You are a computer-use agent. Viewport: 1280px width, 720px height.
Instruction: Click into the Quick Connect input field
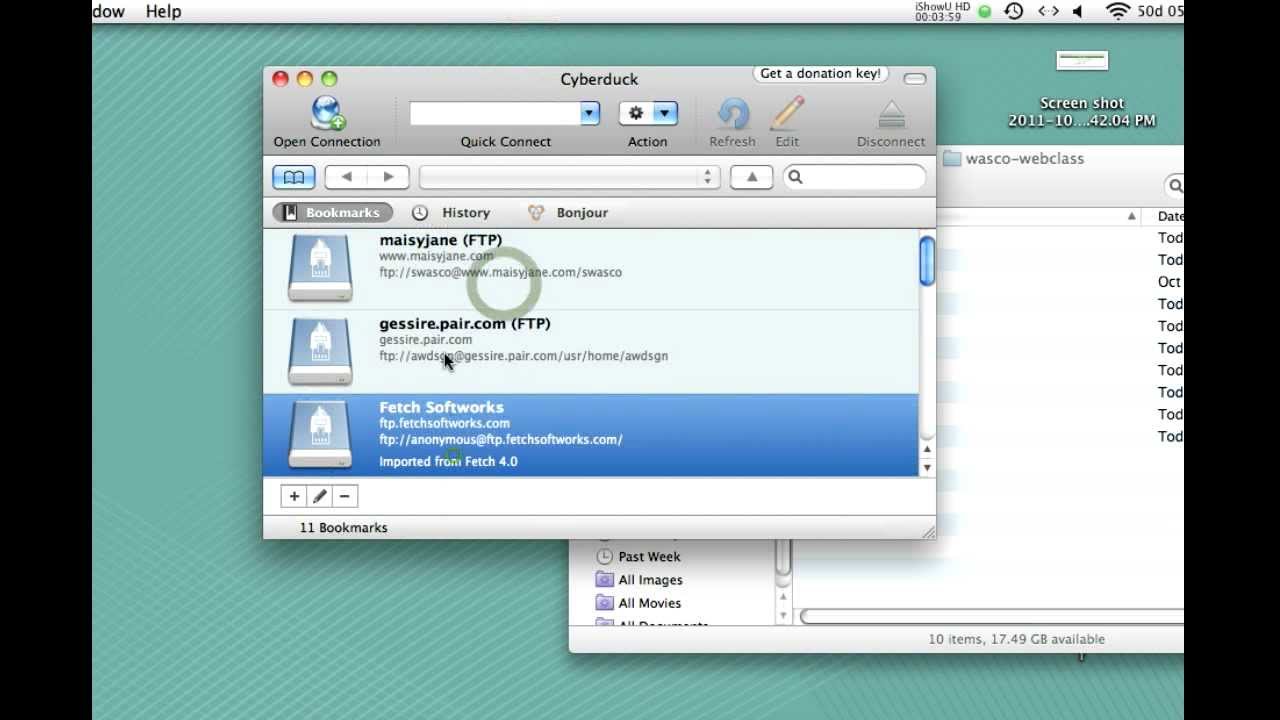[495, 113]
